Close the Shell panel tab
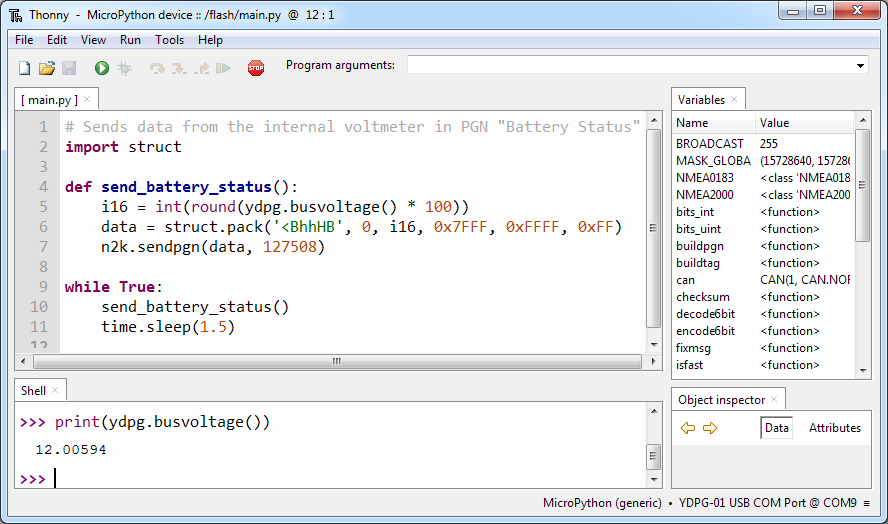 click(x=55, y=390)
